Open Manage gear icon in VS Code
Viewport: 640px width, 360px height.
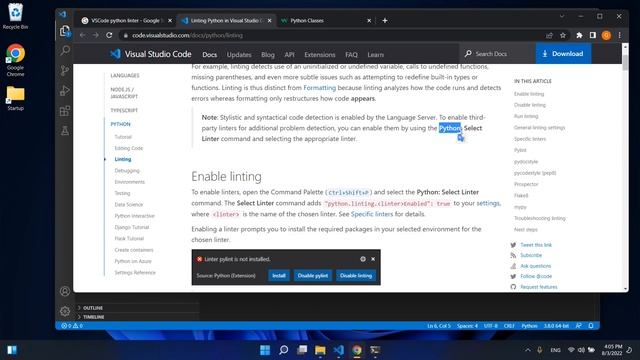coord(64,311)
